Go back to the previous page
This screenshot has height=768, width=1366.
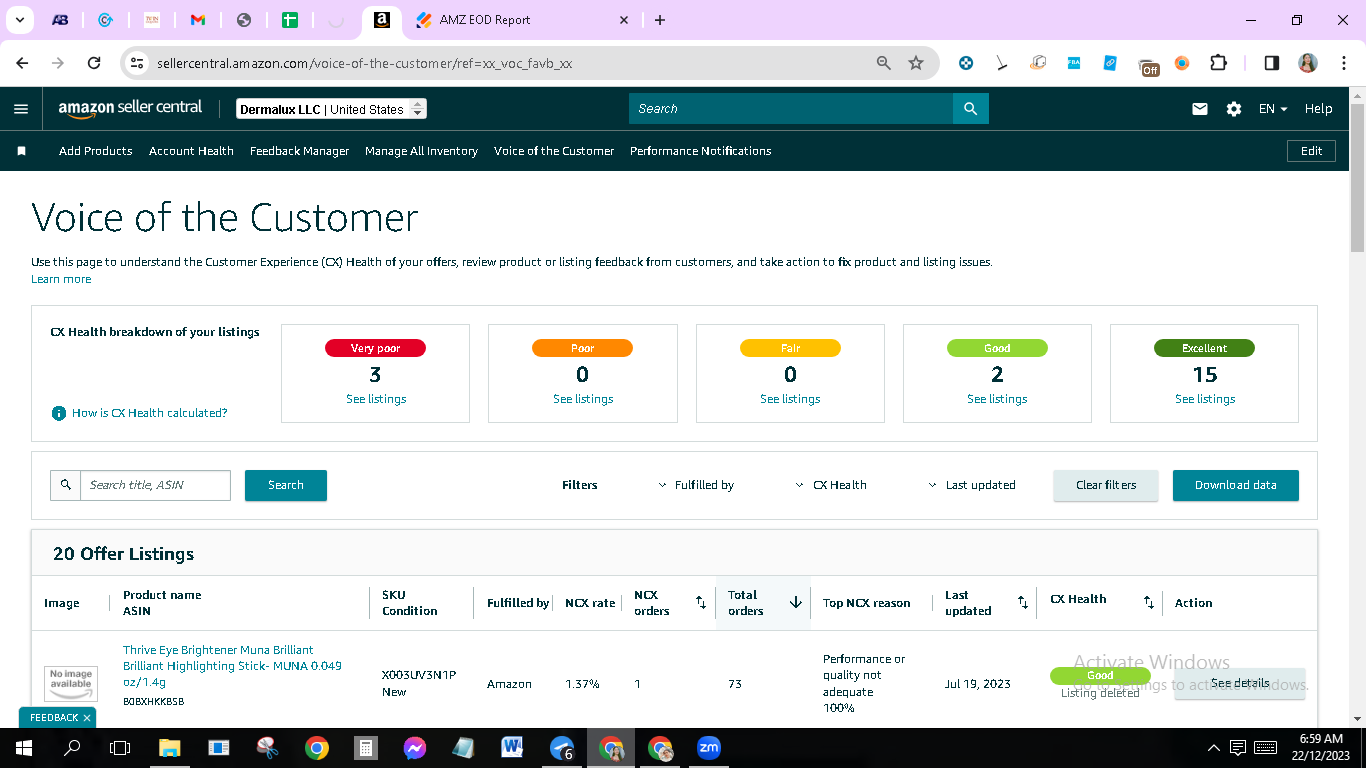click(x=23, y=63)
